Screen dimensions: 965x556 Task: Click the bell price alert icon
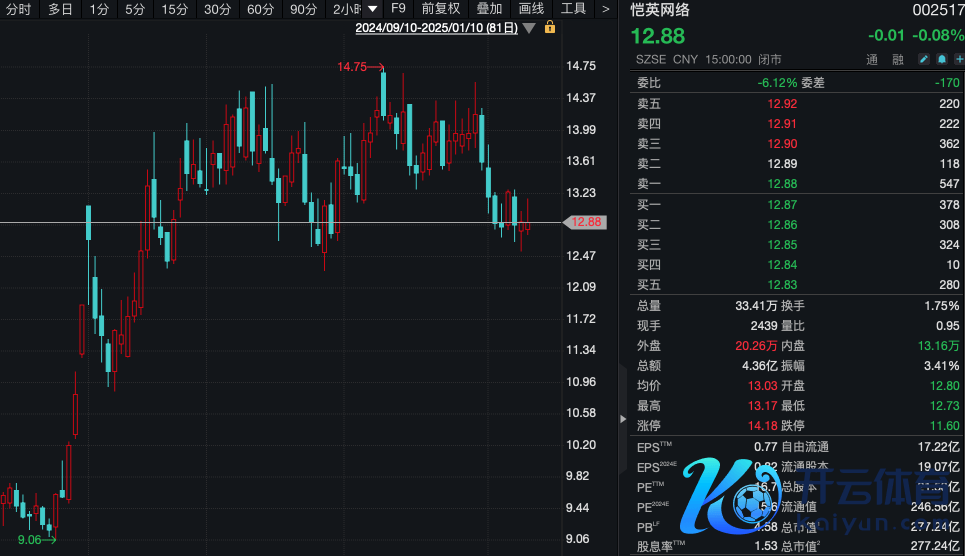942,60
